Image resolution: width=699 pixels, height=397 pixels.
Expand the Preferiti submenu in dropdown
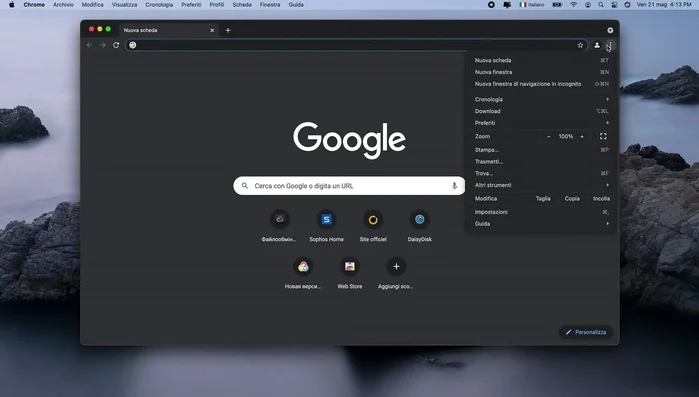click(x=541, y=123)
